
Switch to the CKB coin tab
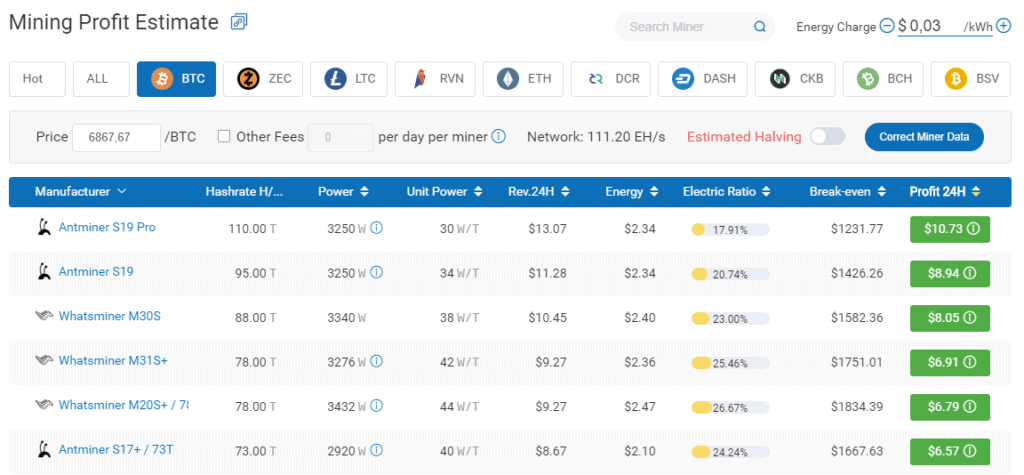tap(795, 79)
